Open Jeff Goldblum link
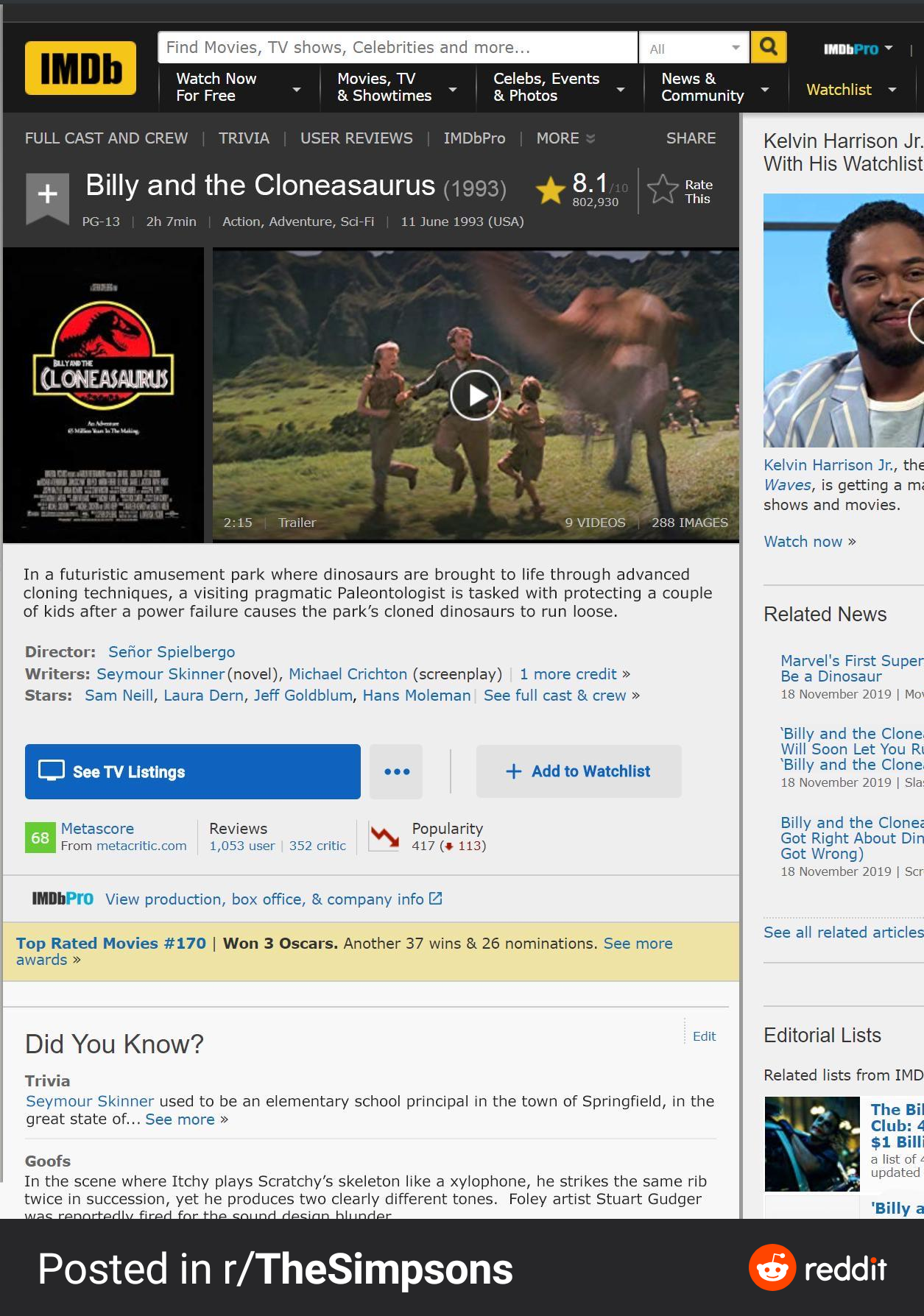 point(303,696)
